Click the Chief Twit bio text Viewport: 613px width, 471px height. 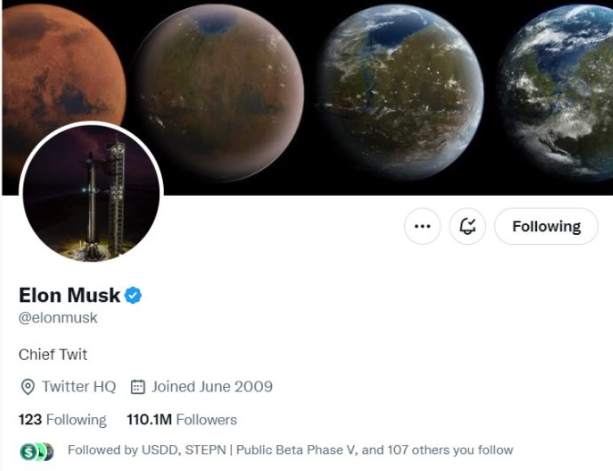click(53, 355)
